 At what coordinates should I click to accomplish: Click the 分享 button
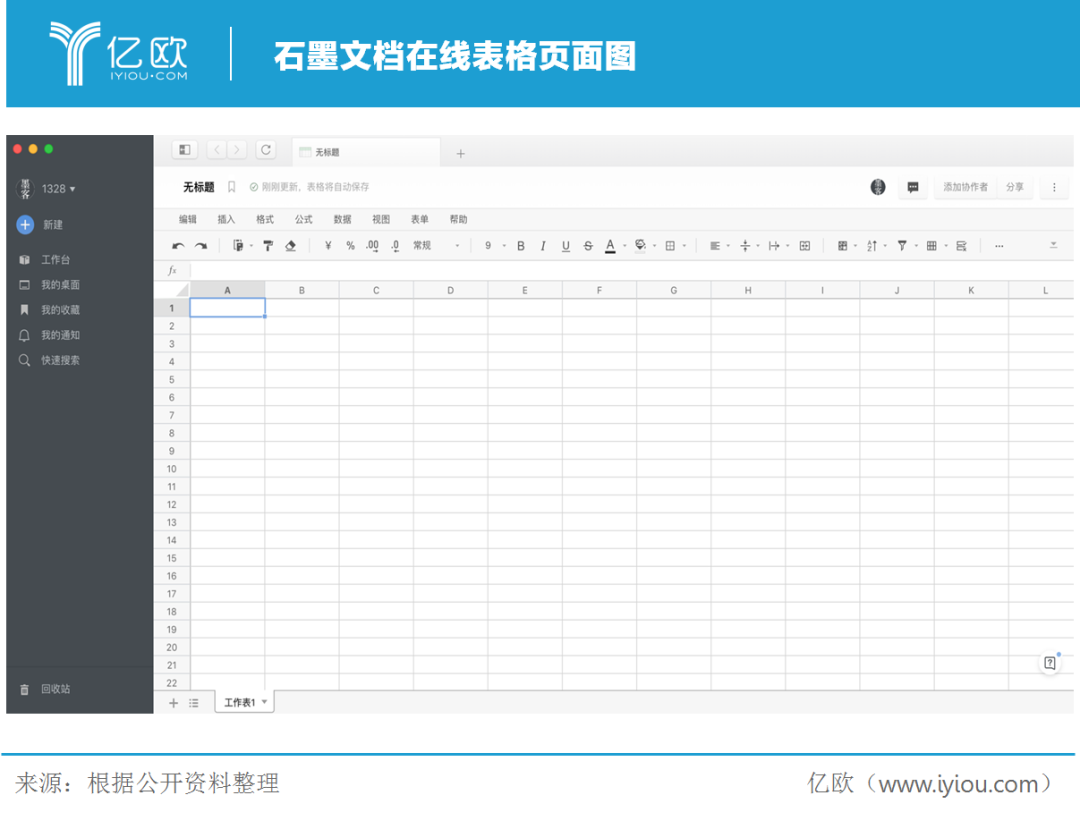[1015, 187]
